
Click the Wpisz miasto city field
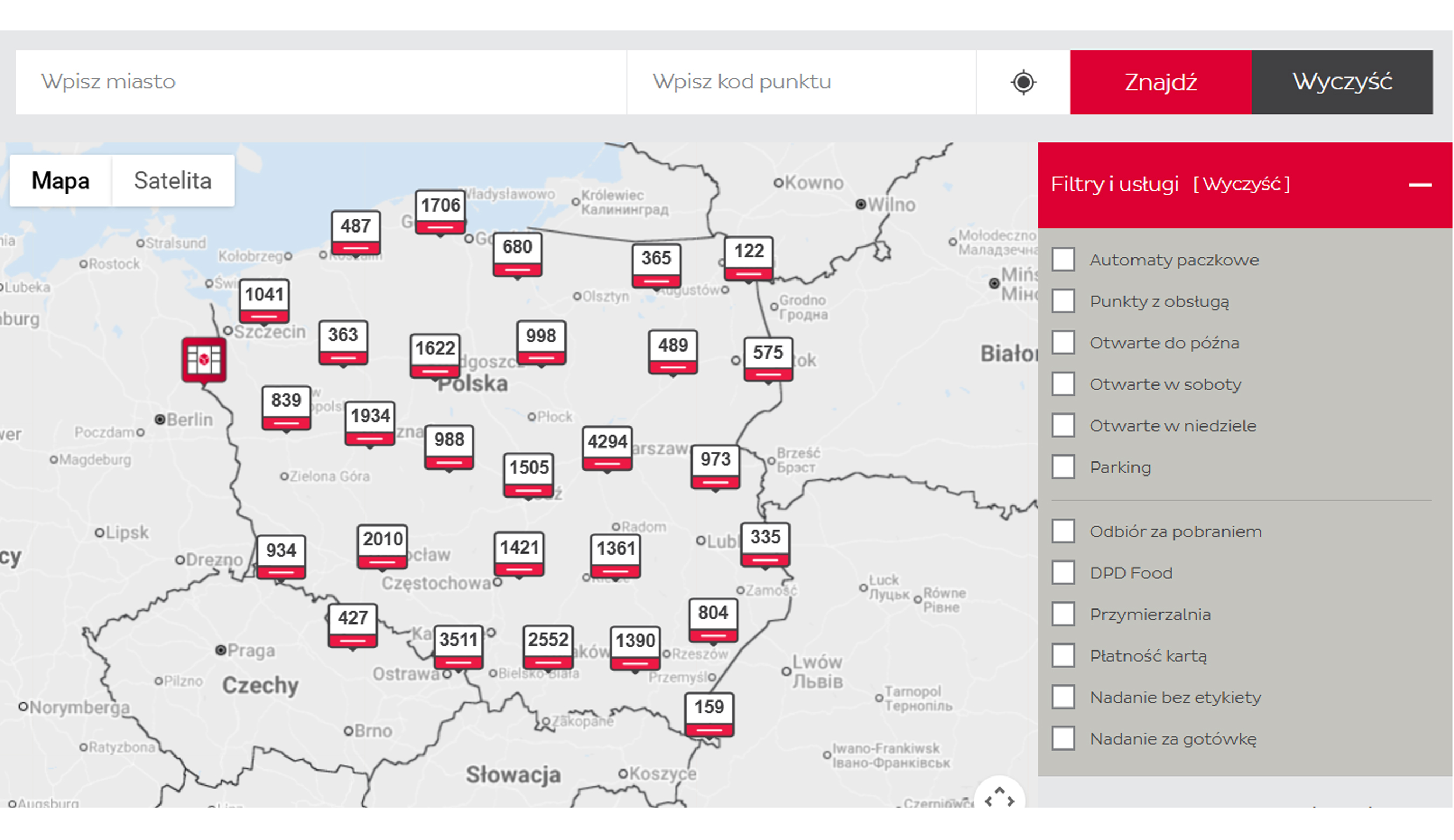click(x=321, y=82)
